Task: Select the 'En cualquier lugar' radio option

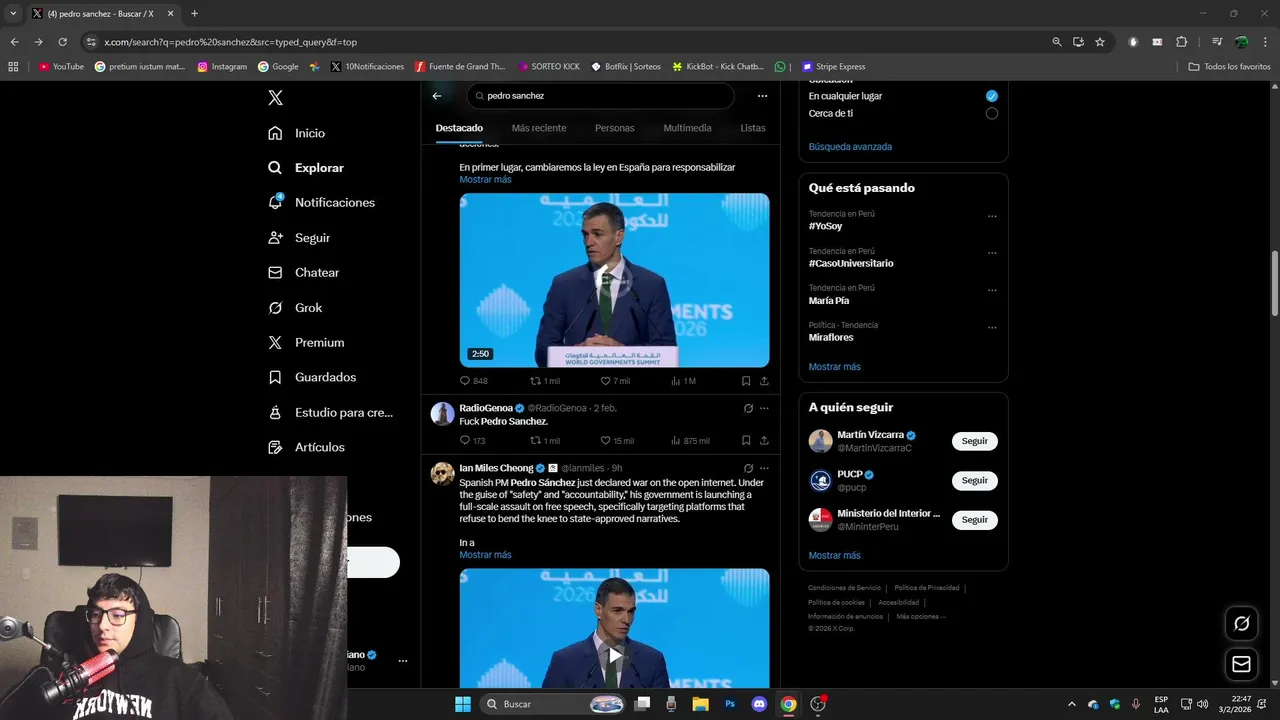Action: pyautogui.click(x=992, y=96)
